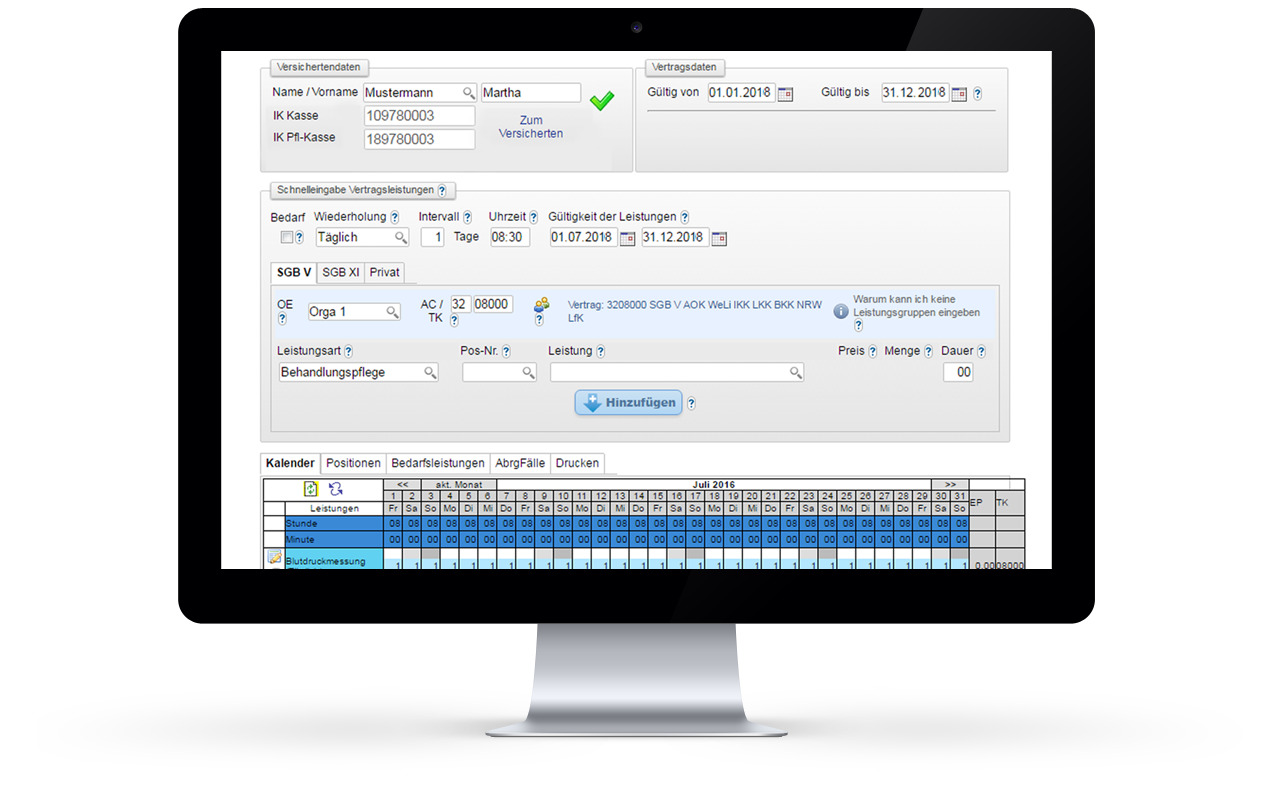Open help icon next to Wiederholung label
This screenshot has height=800, width=1280.
click(x=395, y=217)
